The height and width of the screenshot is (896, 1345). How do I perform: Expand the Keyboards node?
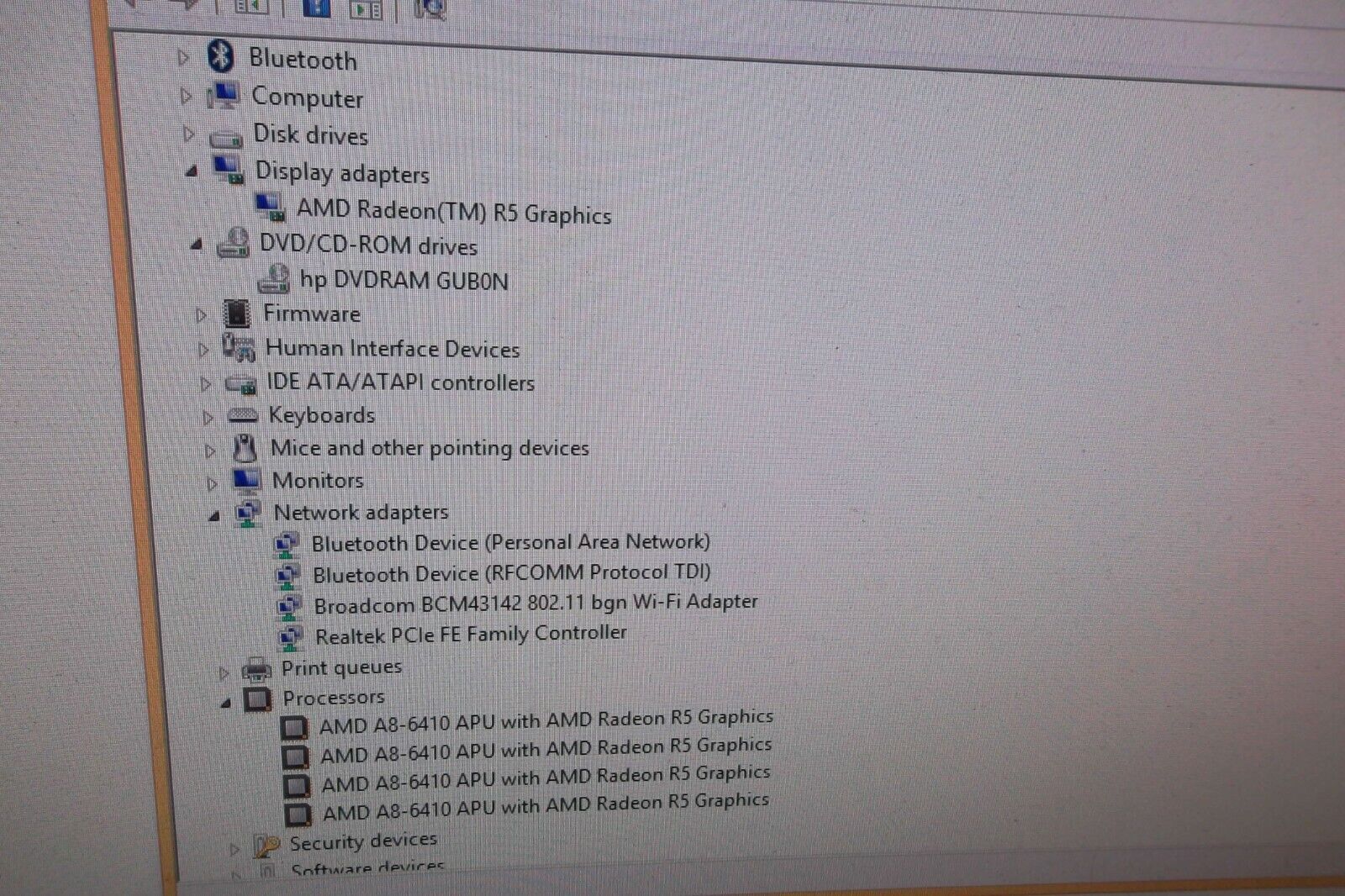coord(208,417)
